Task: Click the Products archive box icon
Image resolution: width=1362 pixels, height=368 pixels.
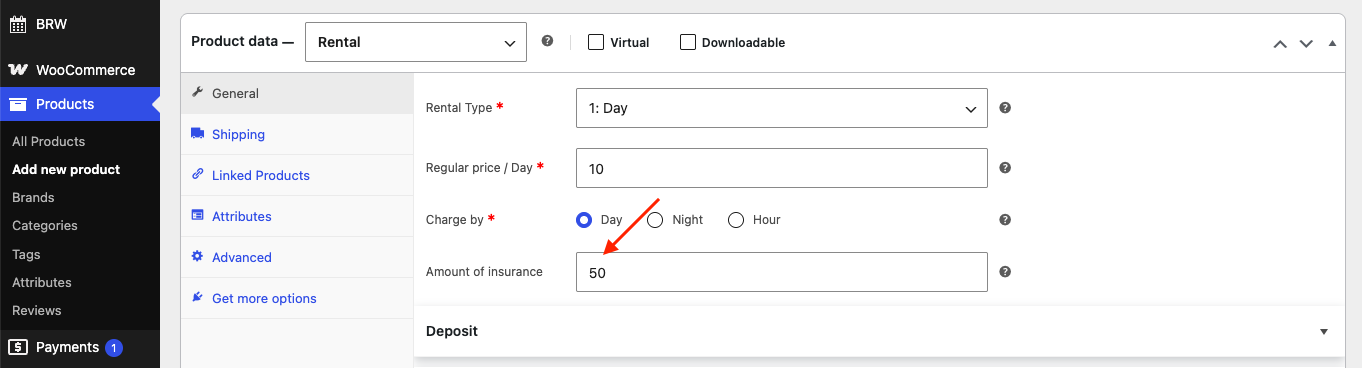Action: coord(18,104)
